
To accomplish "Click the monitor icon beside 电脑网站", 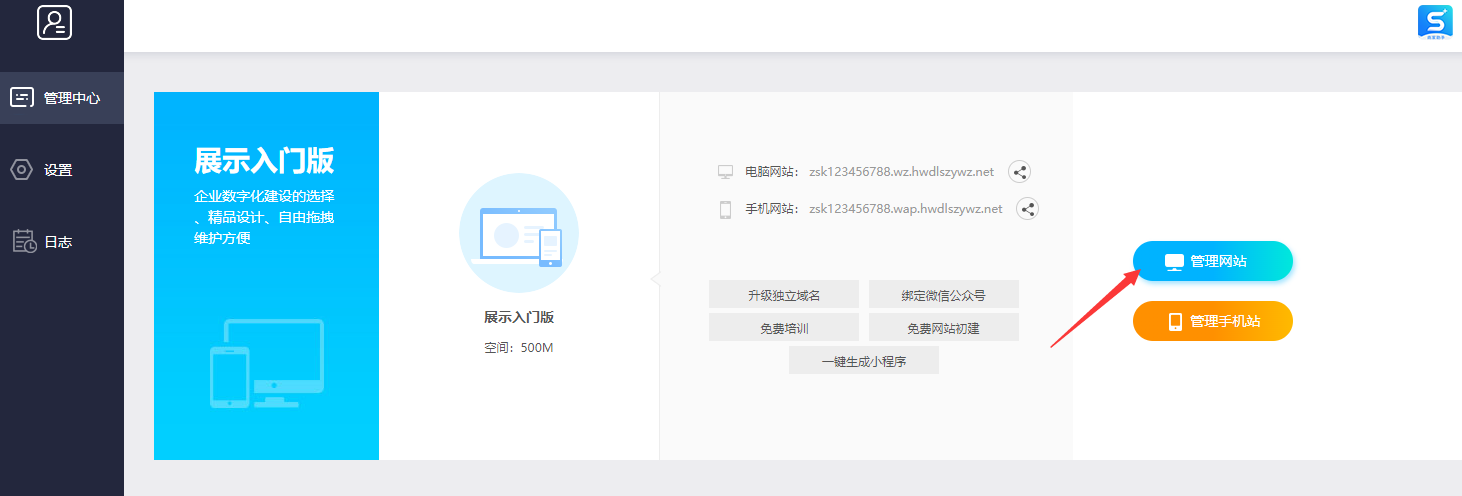I will [725, 172].
